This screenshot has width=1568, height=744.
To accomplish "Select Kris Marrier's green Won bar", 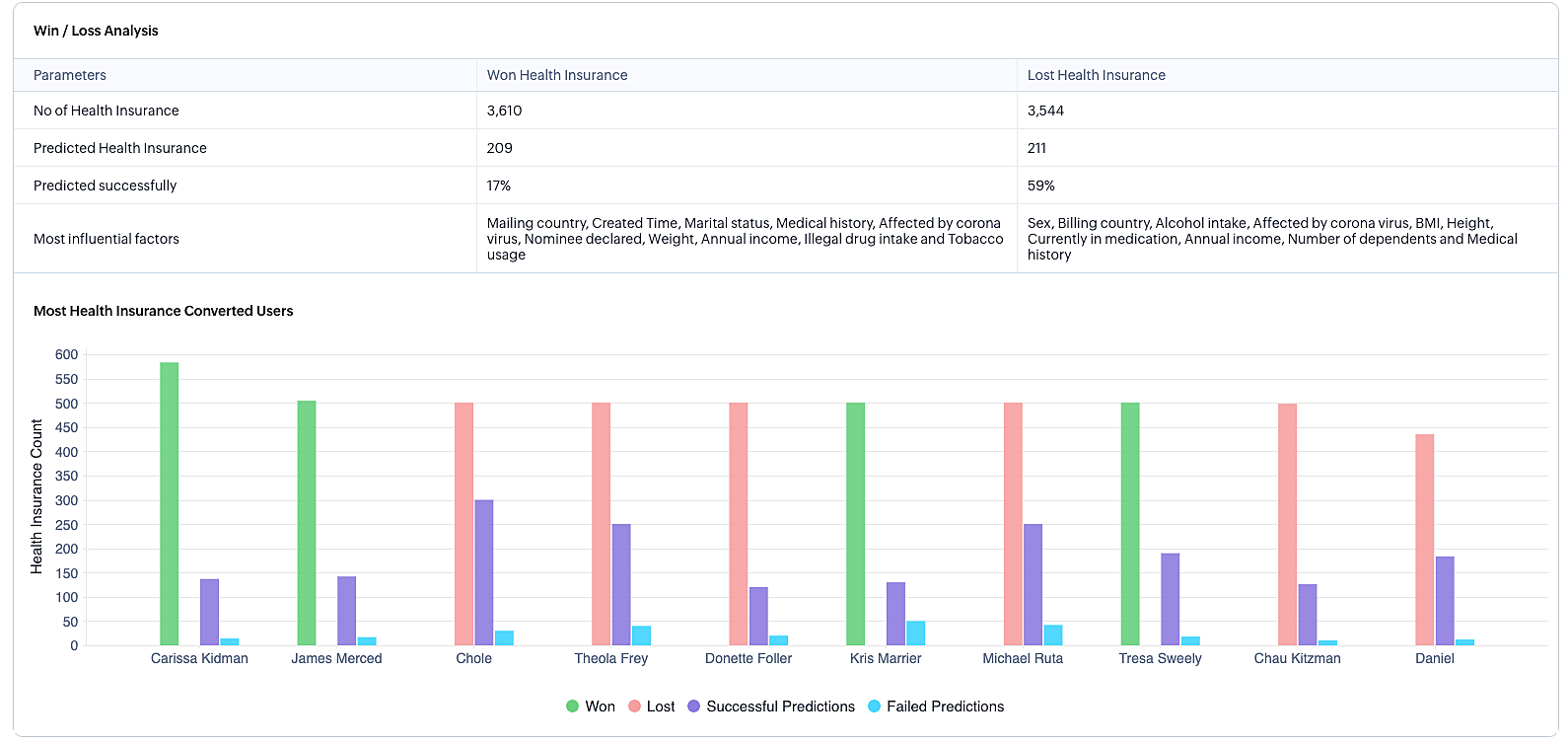I will pyautogui.click(x=856, y=524).
